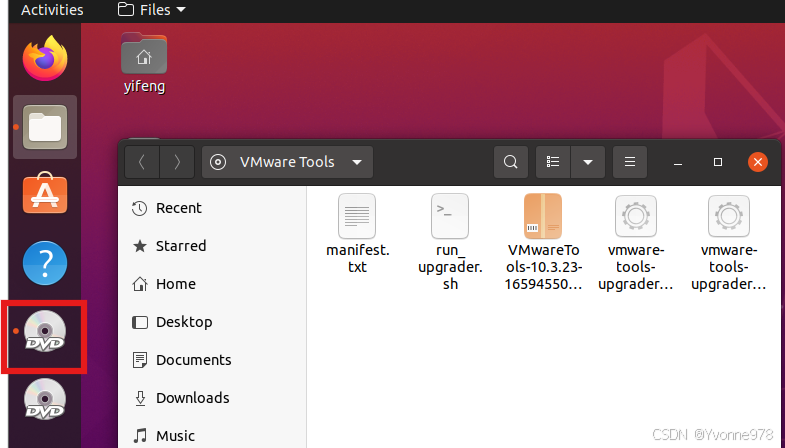Open Firefox from the dock
The width and height of the screenshot is (785, 448).
[x=45, y=58]
